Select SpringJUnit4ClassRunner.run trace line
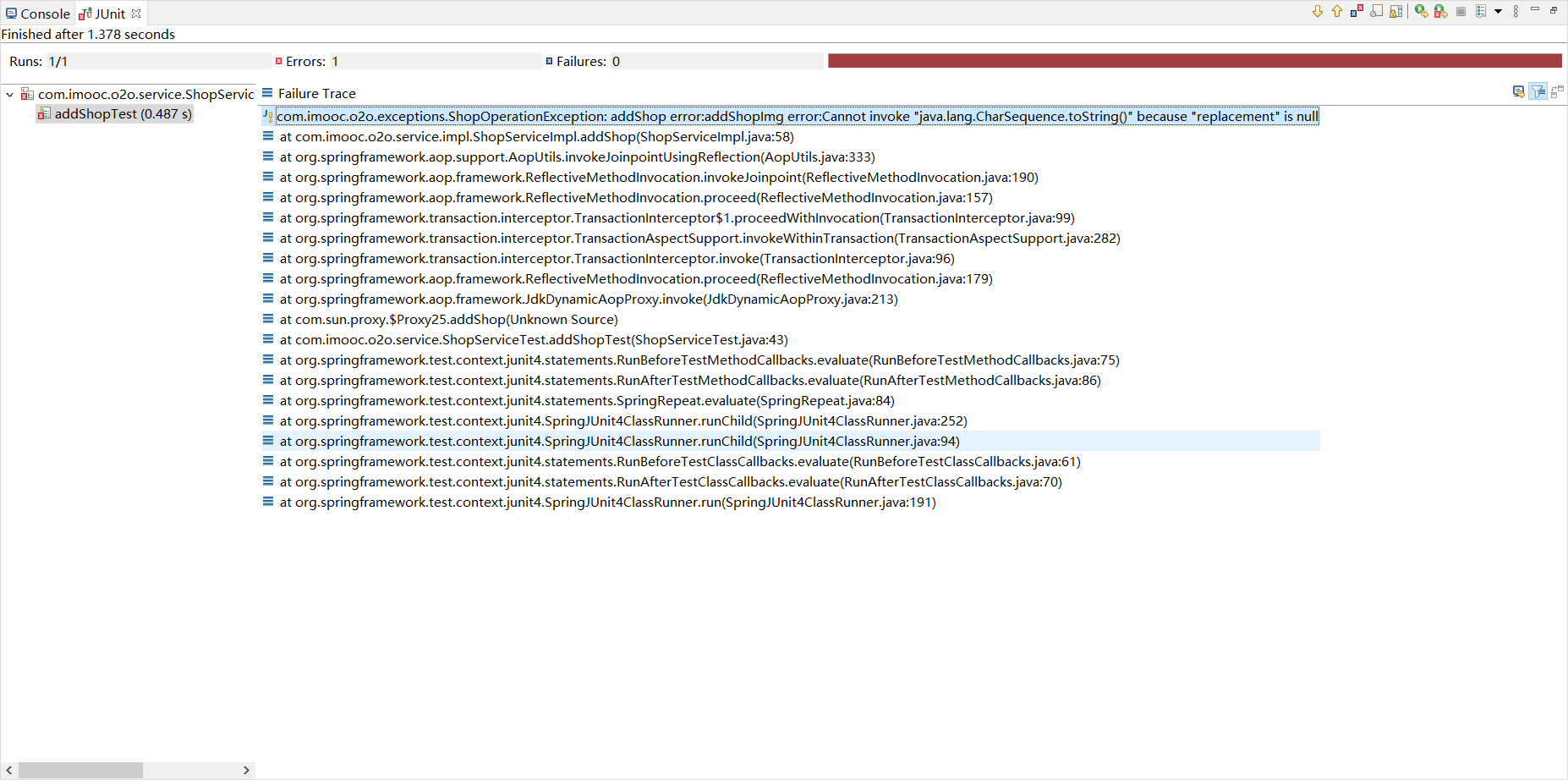Screen dimensions: 1568x780 (x=607, y=502)
